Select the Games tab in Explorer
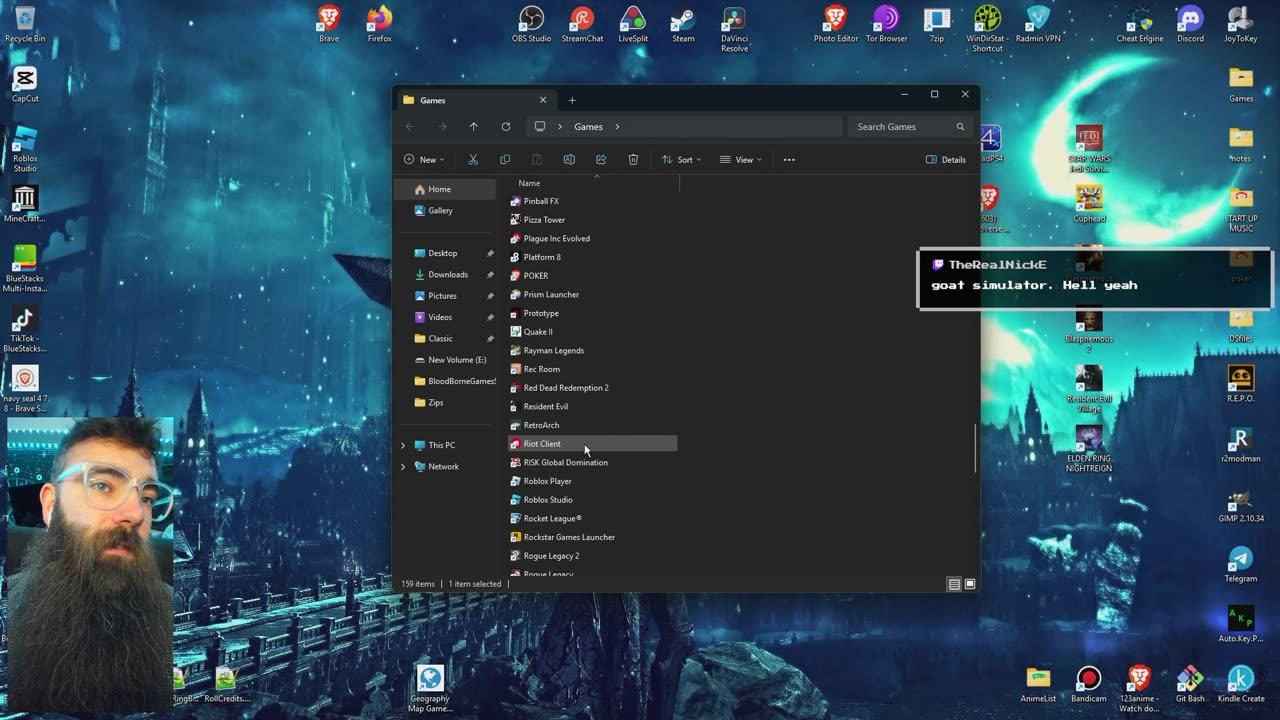This screenshot has height=720, width=1280. pos(474,100)
